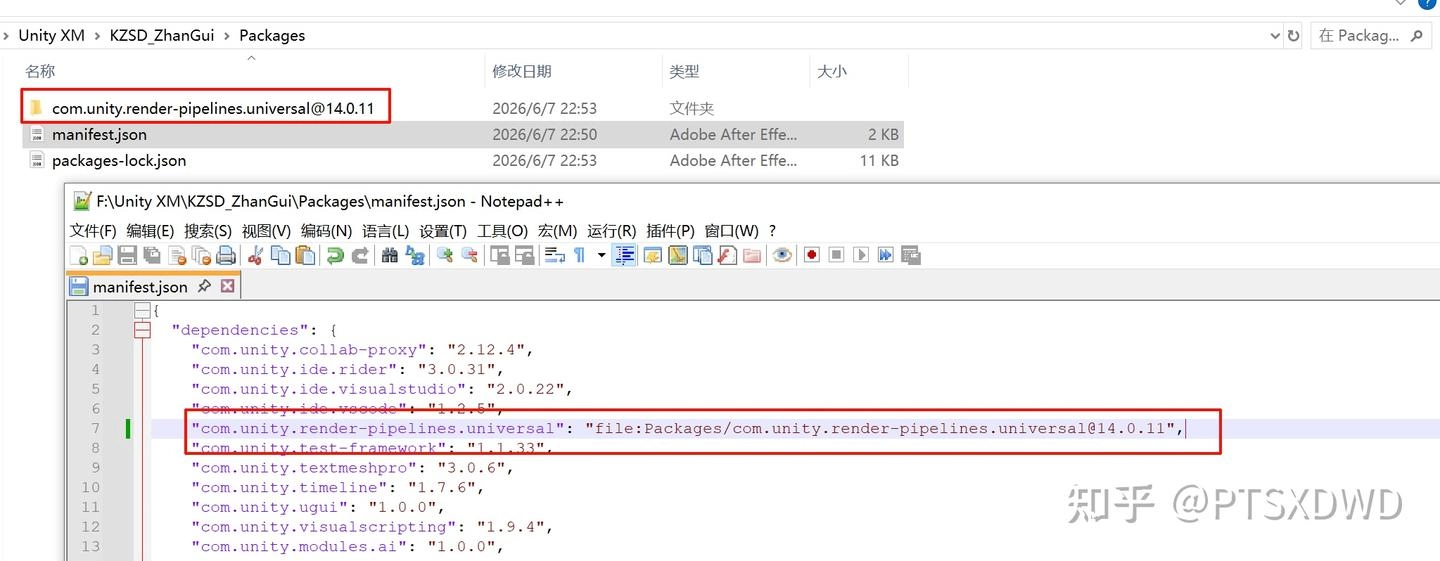Open Folder as Workspace icon

click(x=751, y=255)
